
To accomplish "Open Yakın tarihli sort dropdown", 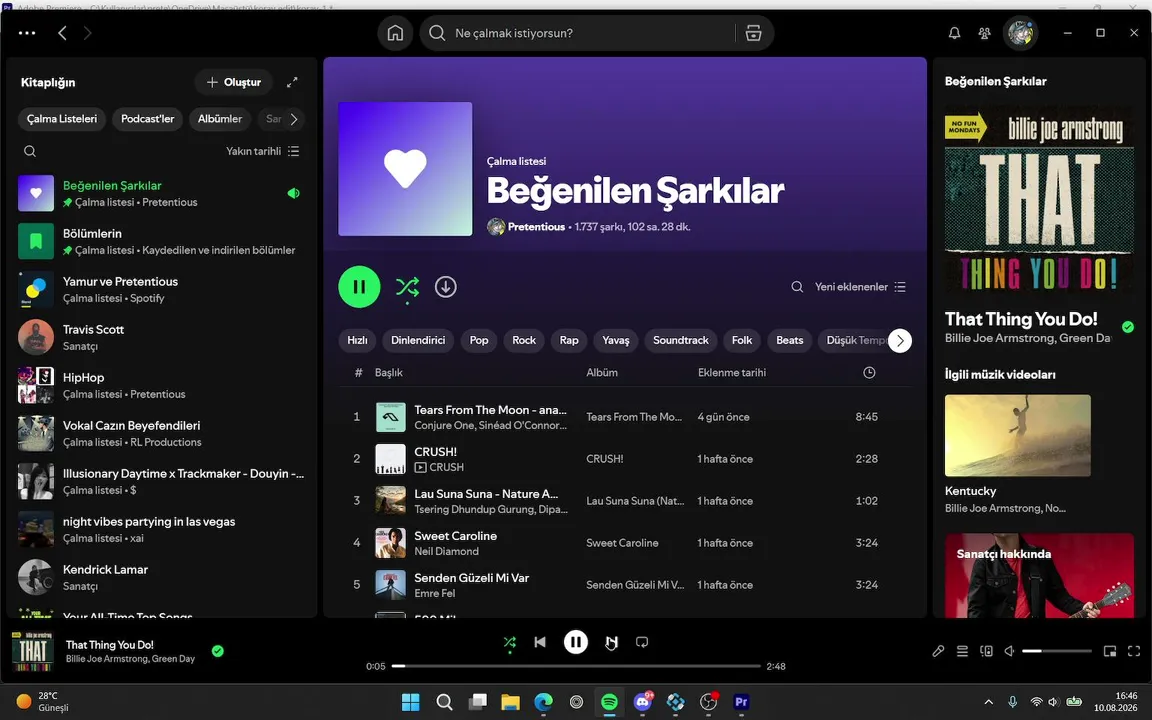I will coord(262,151).
